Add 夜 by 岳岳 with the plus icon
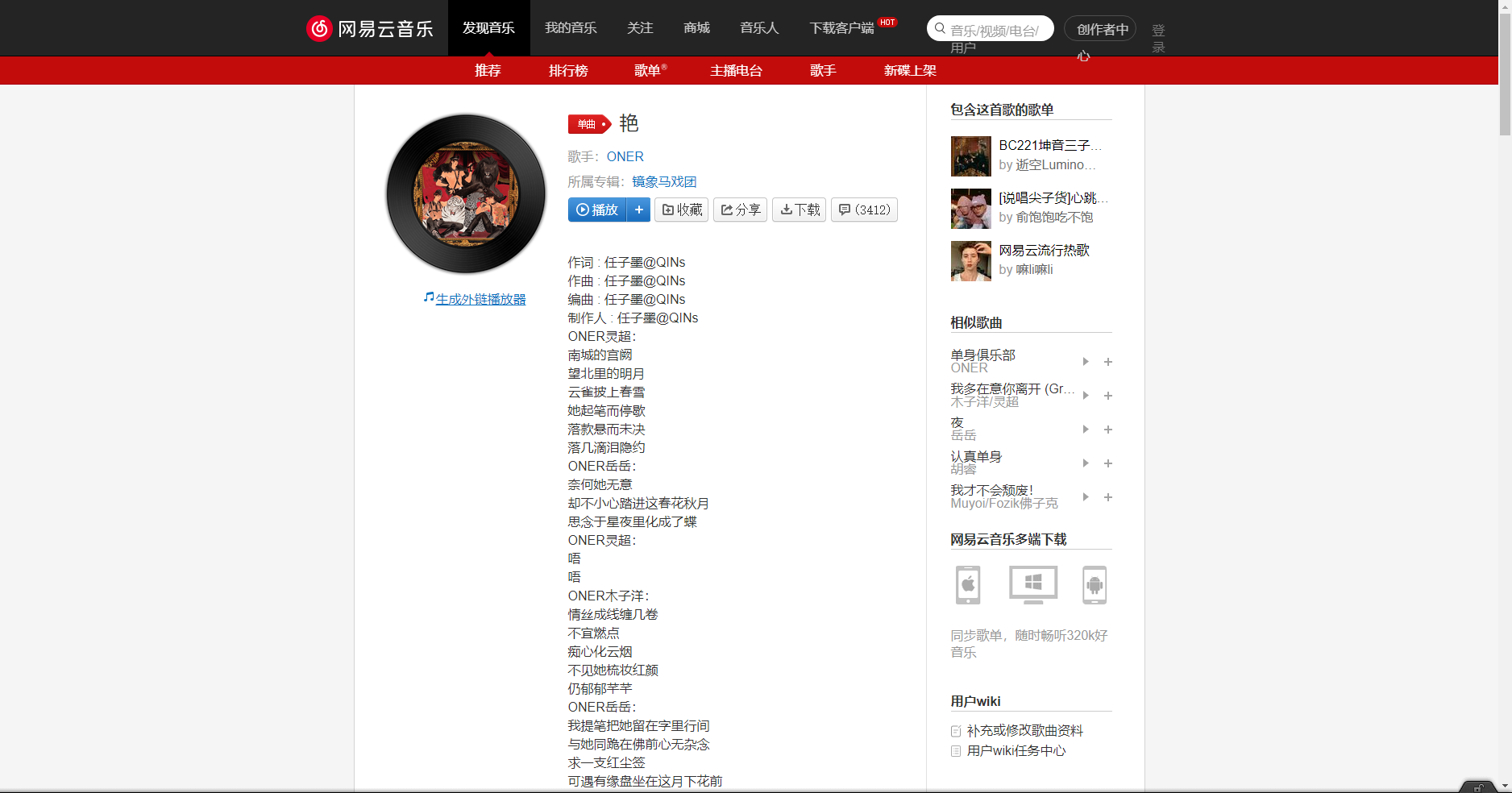Viewport: 1512px width, 793px height. pos(1107,430)
